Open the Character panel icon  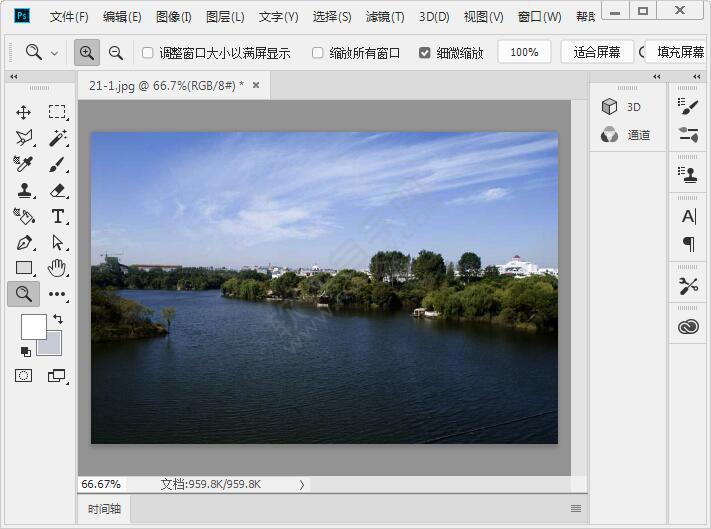point(688,216)
